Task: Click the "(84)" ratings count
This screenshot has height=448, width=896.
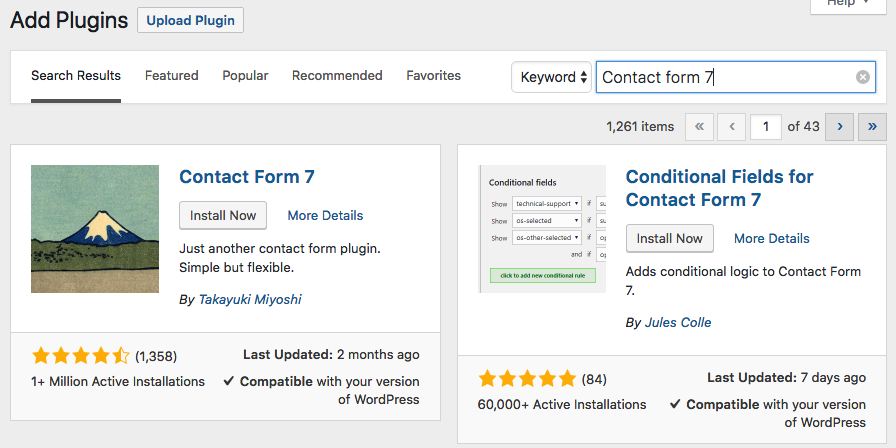Action: tap(594, 379)
